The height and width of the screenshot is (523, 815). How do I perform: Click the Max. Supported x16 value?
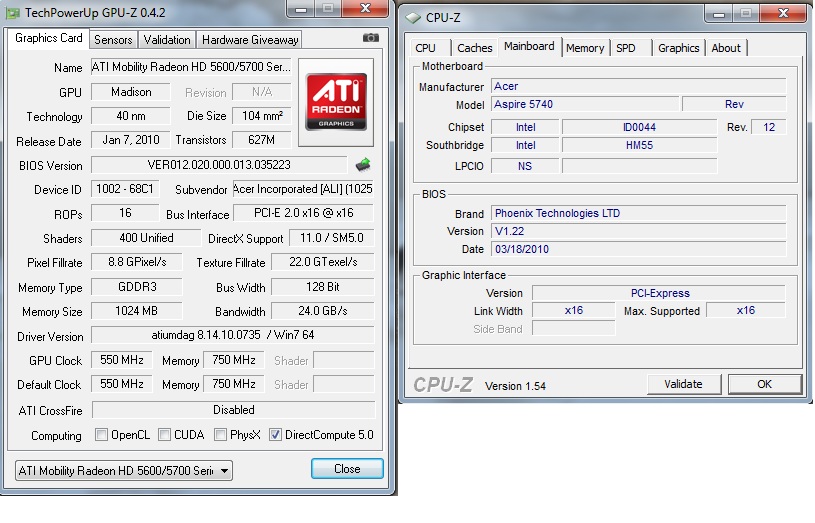tap(746, 310)
